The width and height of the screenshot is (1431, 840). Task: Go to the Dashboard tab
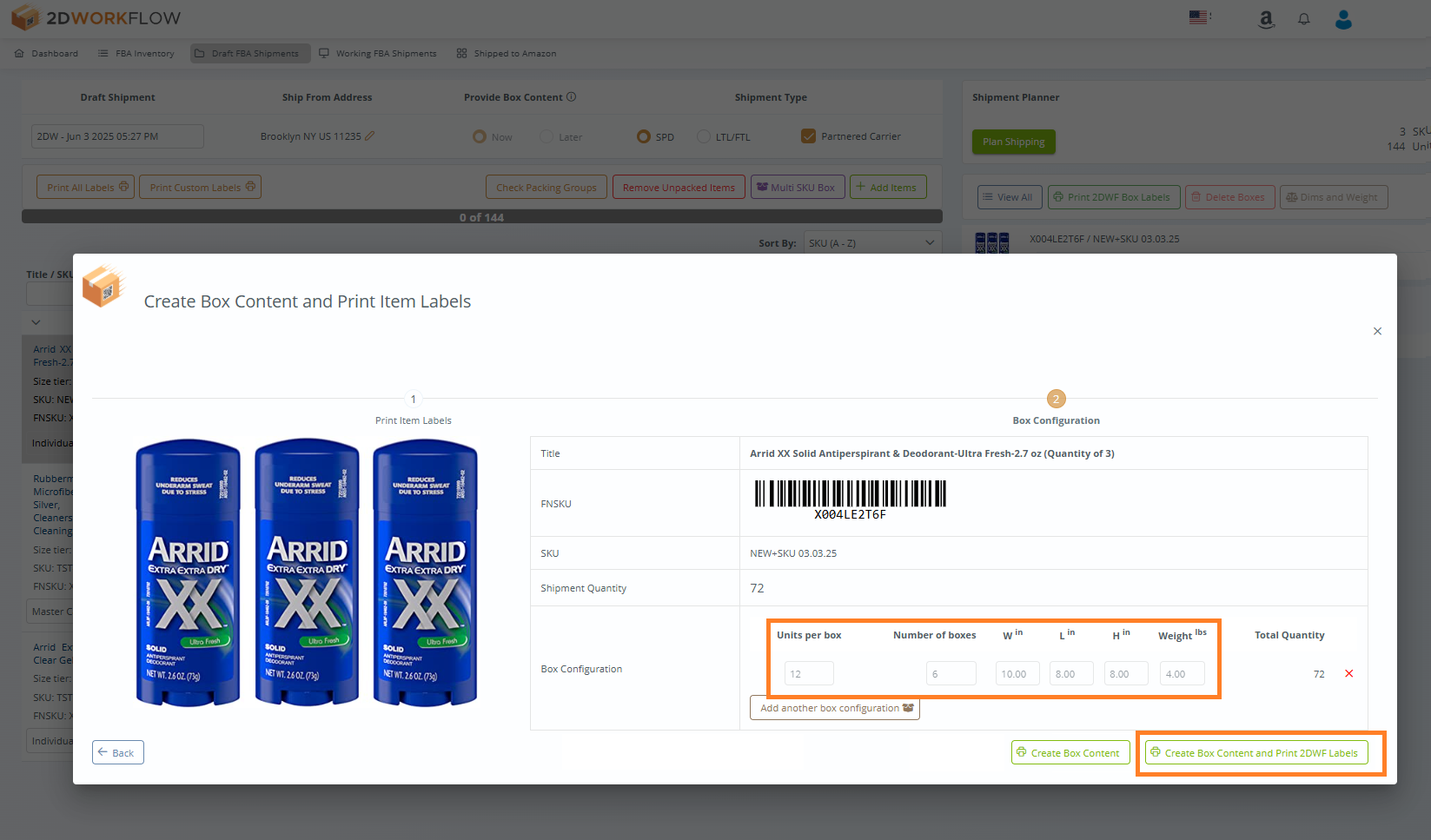coord(47,54)
